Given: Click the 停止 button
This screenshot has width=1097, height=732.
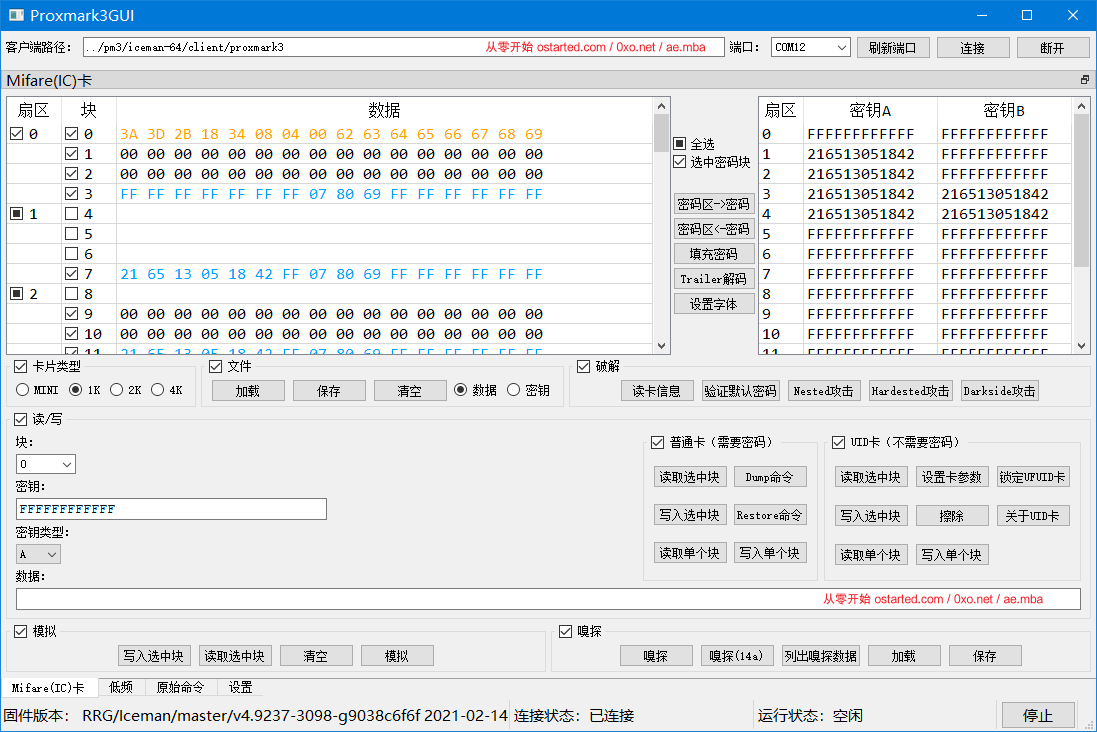Looking at the screenshot, I should pos(1038,715).
